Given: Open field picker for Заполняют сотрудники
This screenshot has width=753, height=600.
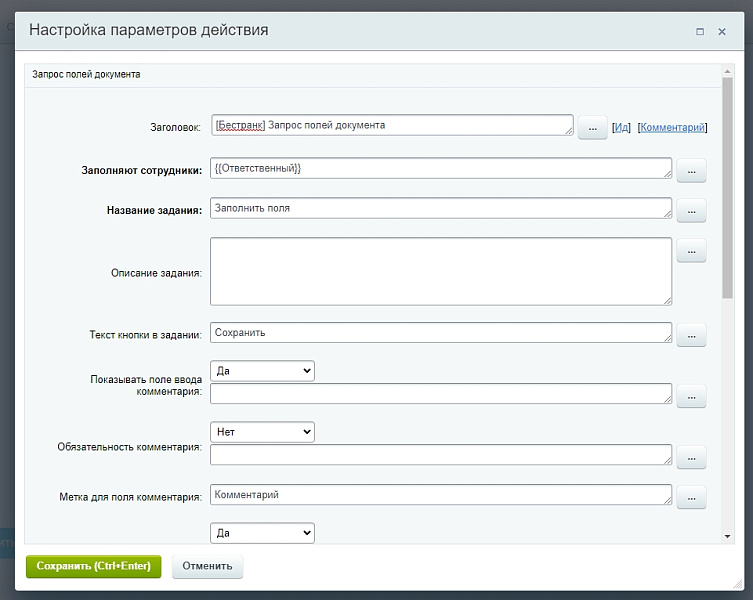Looking at the screenshot, I should click(x=691, y=171).
